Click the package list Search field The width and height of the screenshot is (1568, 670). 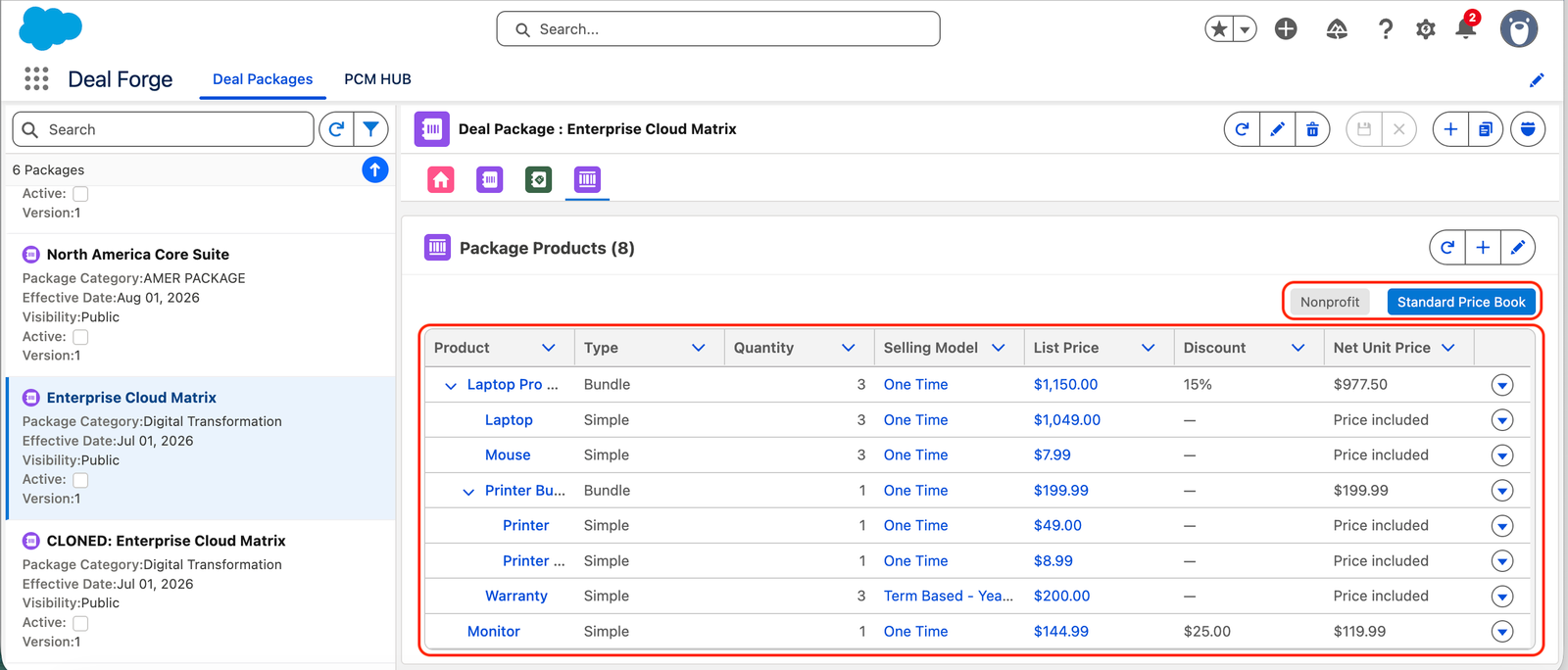pos(163,129)
